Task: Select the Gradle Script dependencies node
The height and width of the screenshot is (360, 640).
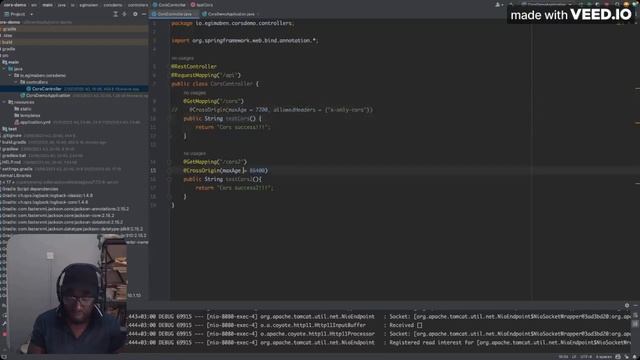Action: tap(29, 189)
